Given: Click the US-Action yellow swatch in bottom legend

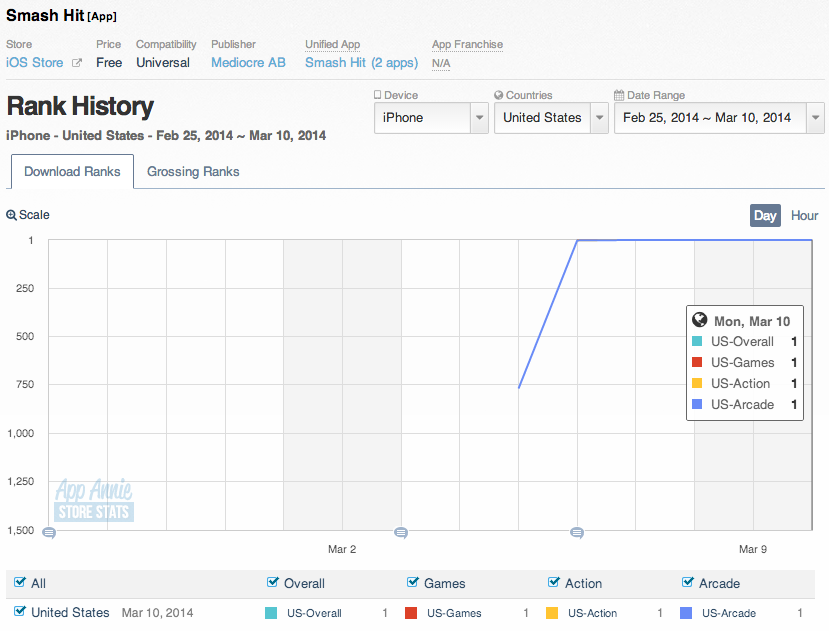Looking at the screenshot, I should tap(552, 613).
